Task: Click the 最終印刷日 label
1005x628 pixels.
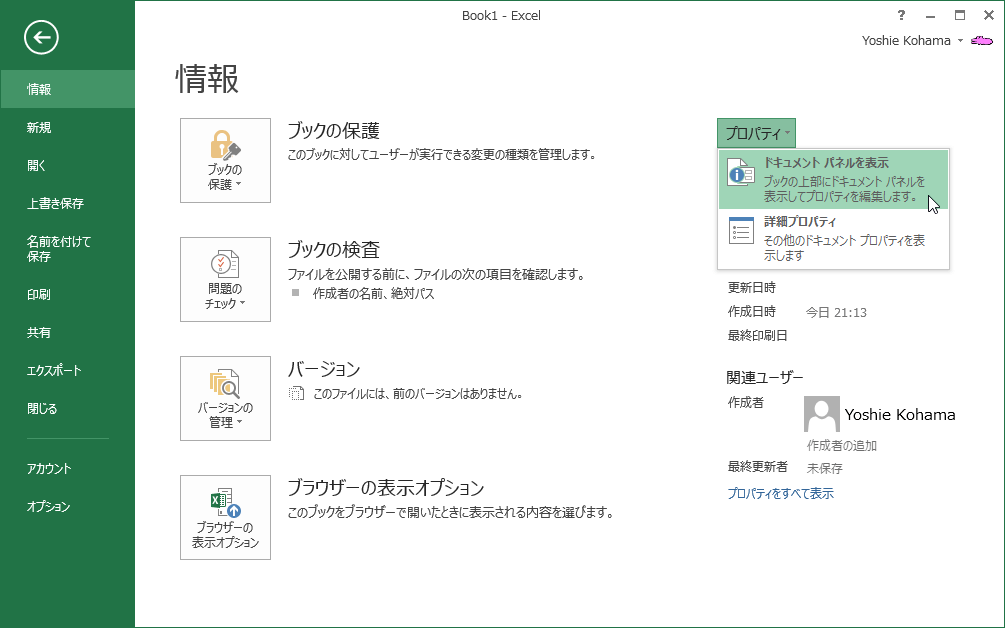Action: pyautogui.click(x=757, y=336)
